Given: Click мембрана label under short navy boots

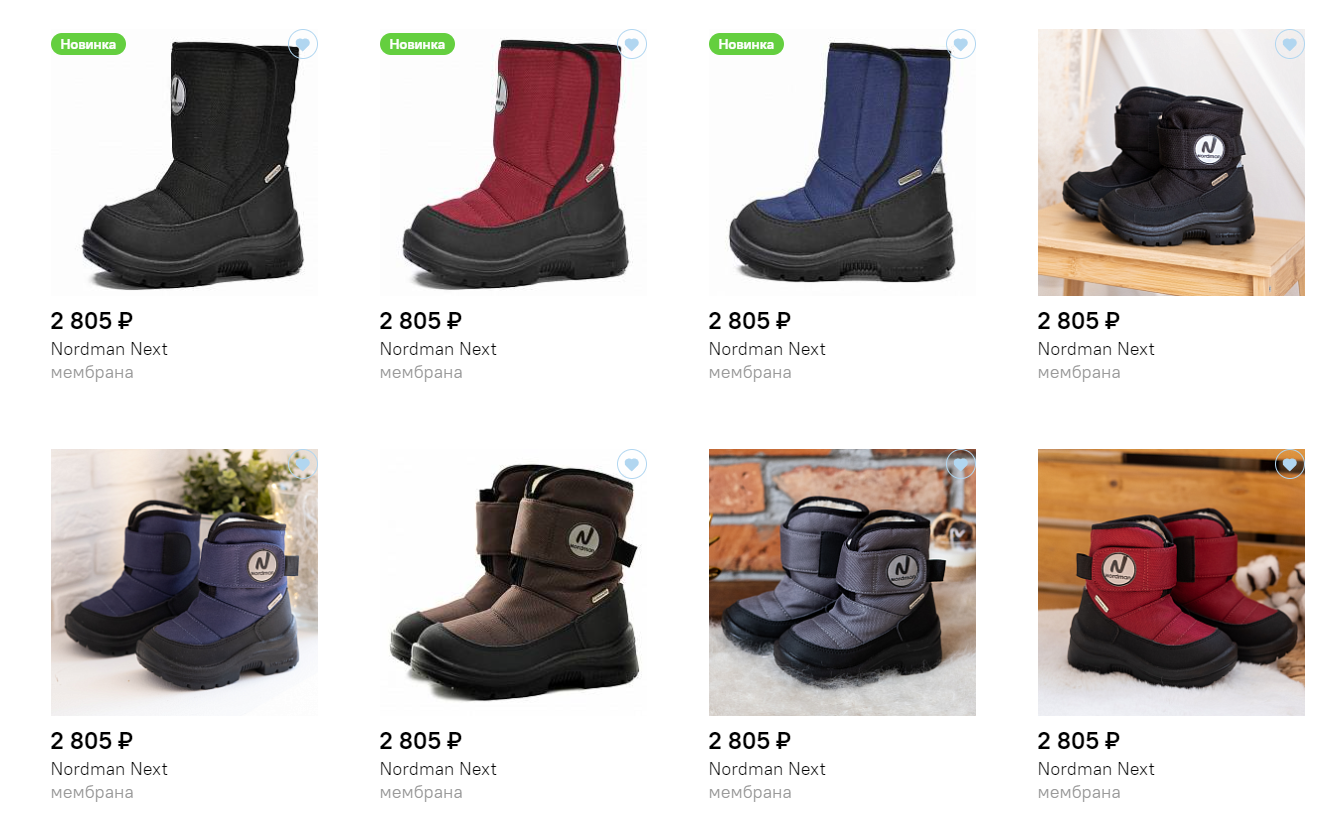Looking at the screenshot, I should click(x=92, y=793).
